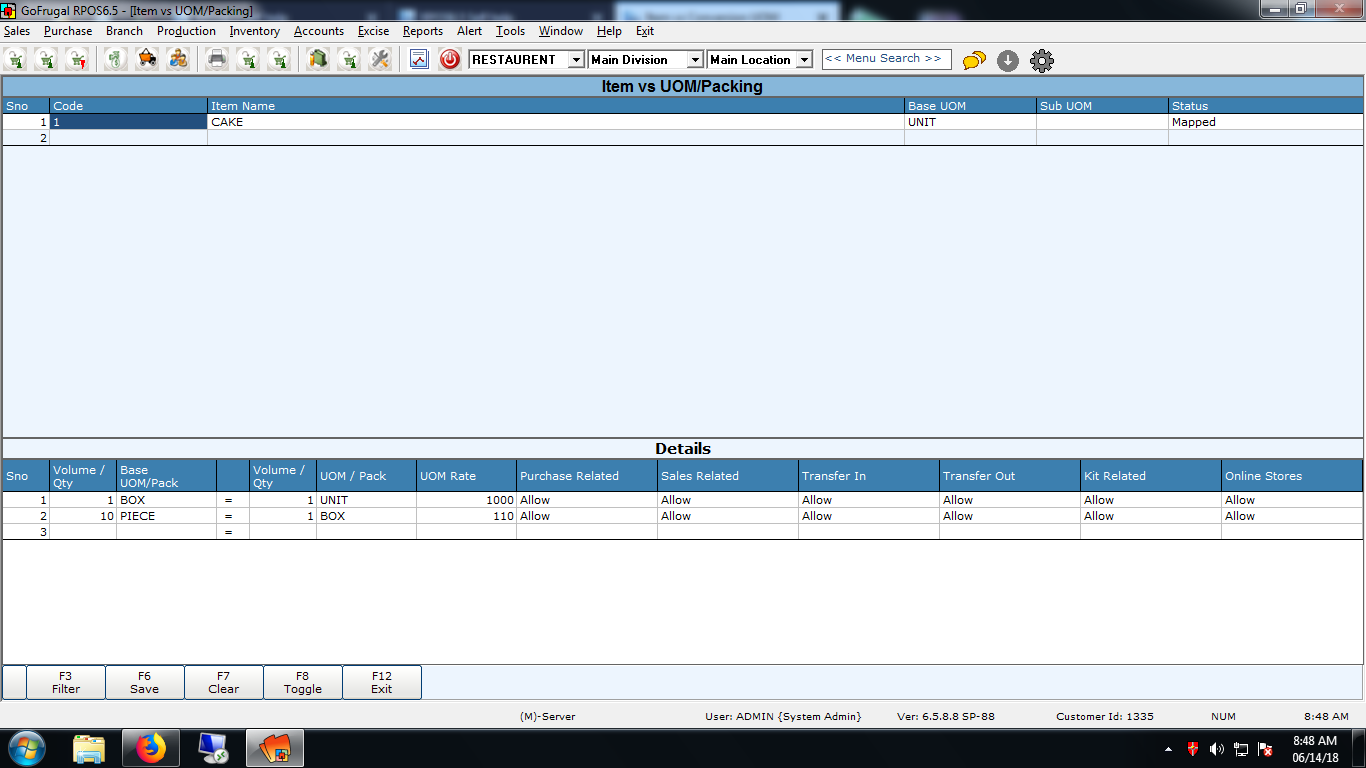Screen dimensions: 1366x768
Task: Click the red shield security tray icon
Action: (1193, 749)
